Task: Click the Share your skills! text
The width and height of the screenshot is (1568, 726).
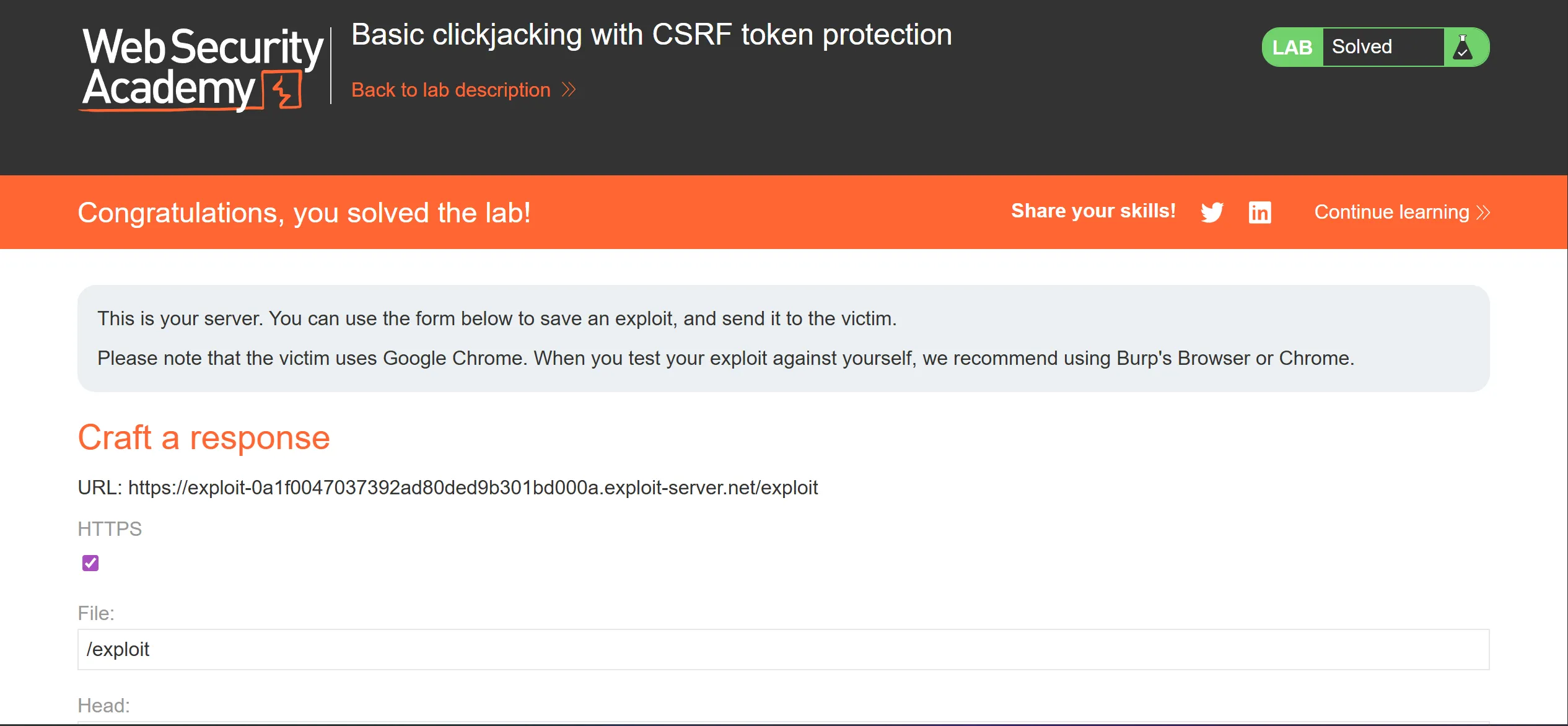Action: coord(1093,211)
